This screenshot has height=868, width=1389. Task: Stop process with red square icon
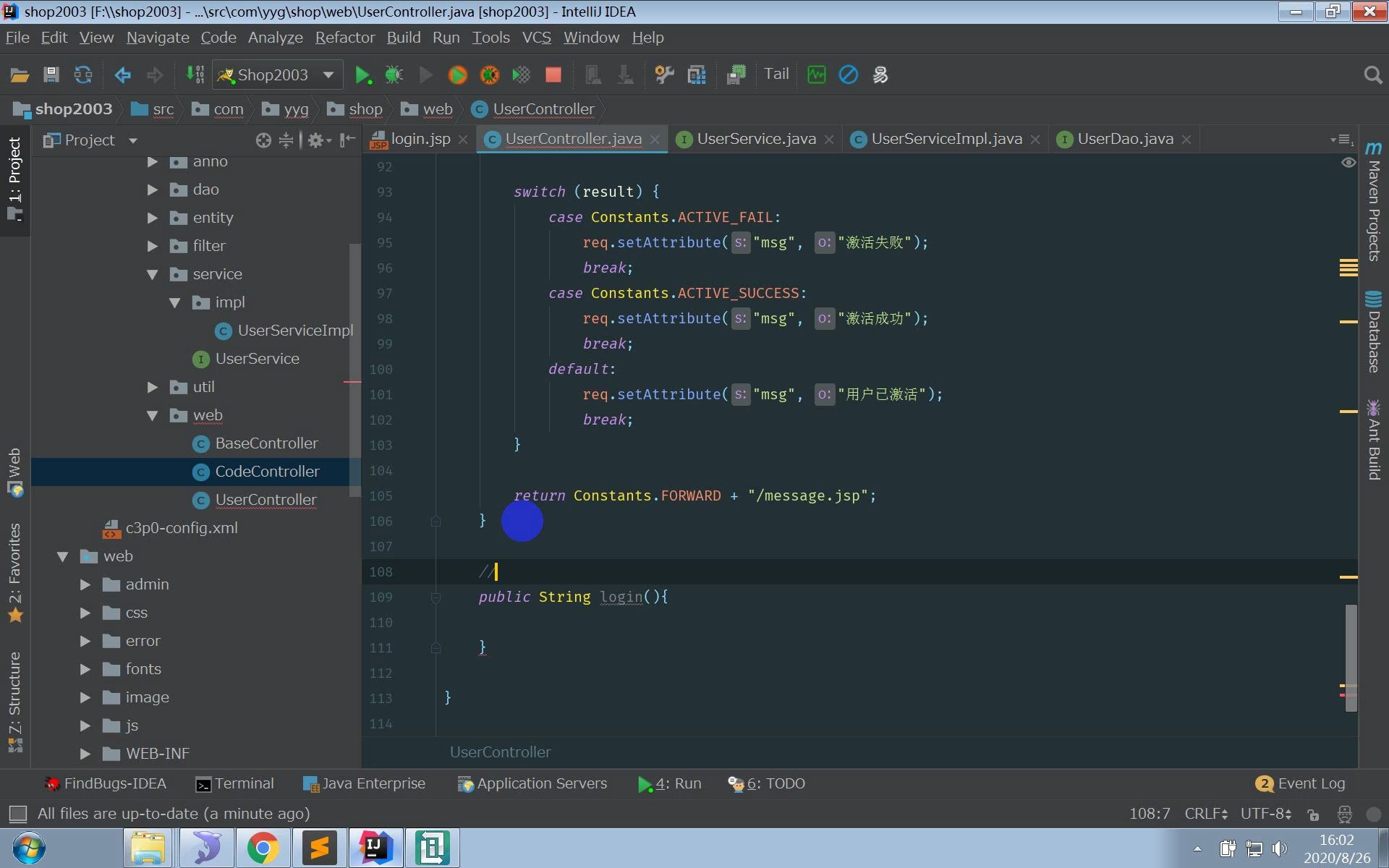[553, 75]
